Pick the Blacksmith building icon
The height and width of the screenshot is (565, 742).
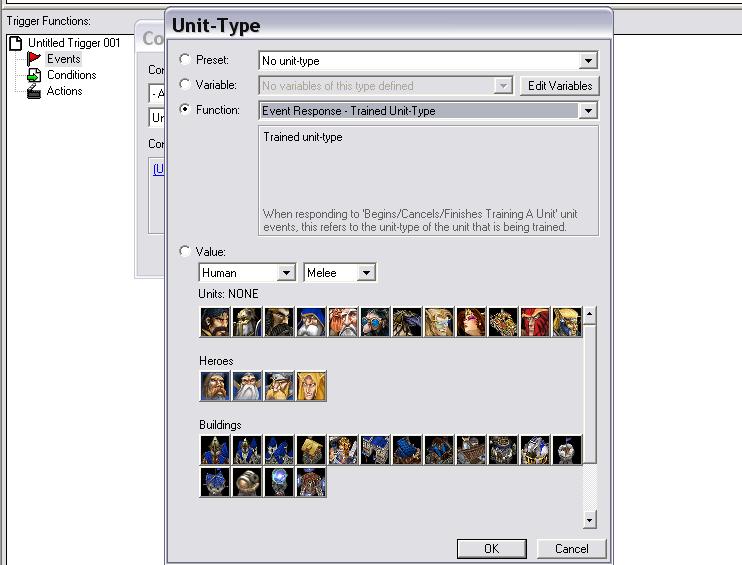pos(439,450)
